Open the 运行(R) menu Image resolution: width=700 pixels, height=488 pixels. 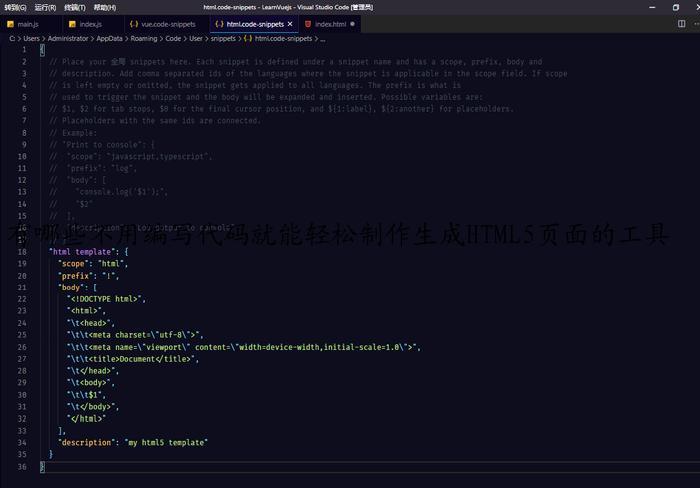click(45, 7)
